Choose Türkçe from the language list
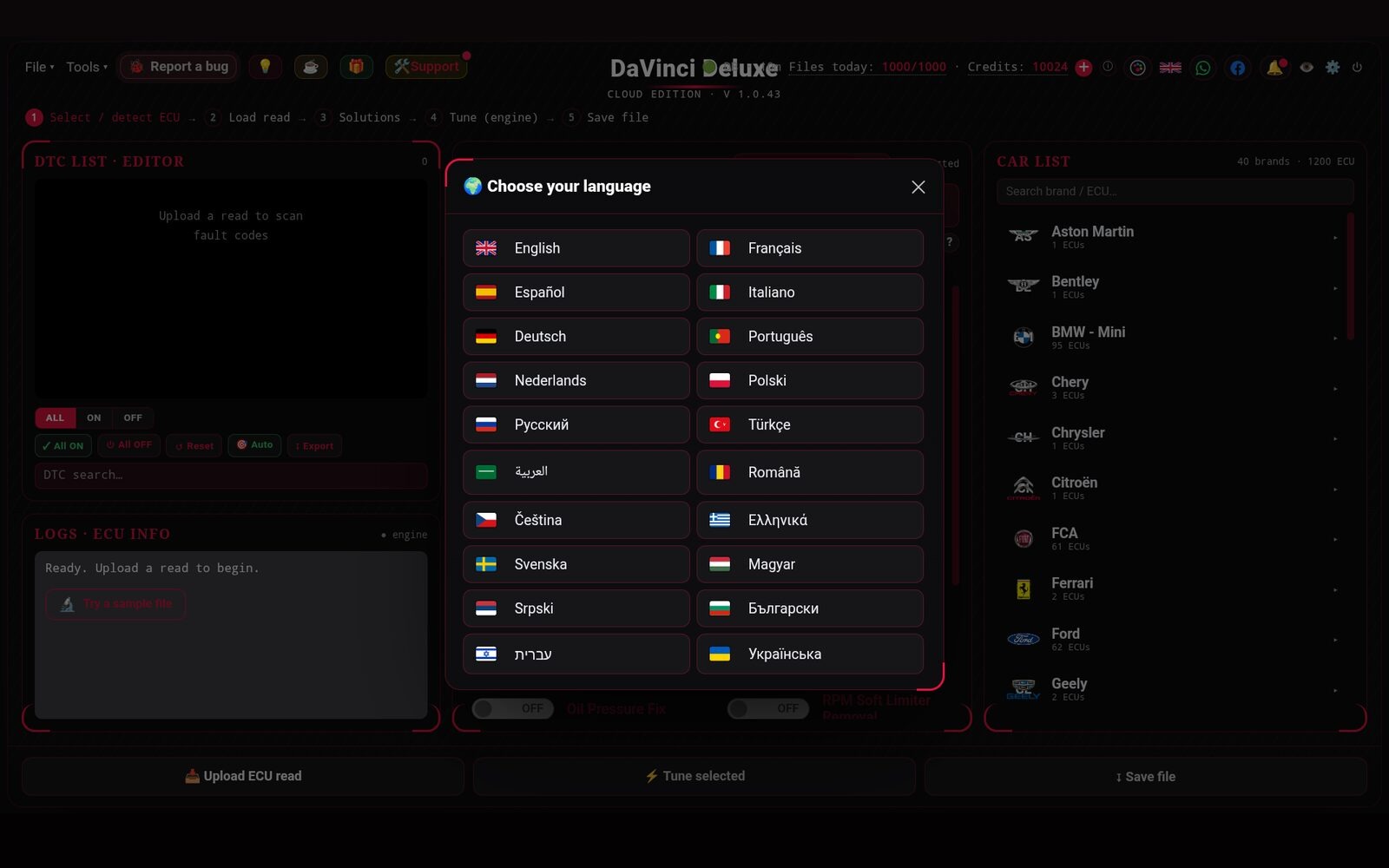The width and height of the screenshot is (1389, 868). [810, 425]
